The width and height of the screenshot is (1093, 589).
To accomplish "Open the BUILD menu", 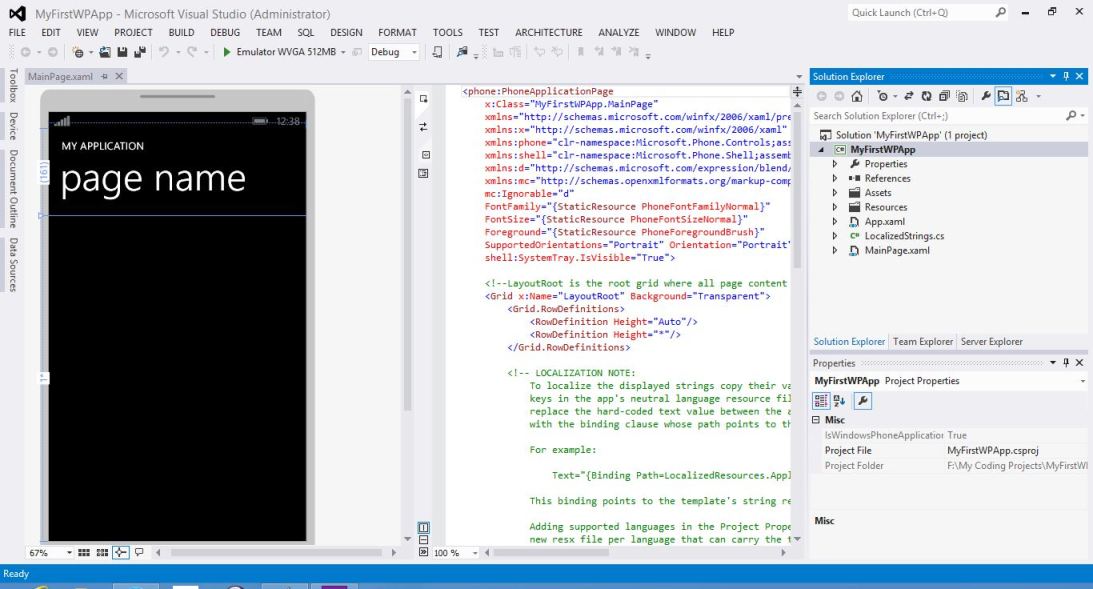I will tap(181, 32).
